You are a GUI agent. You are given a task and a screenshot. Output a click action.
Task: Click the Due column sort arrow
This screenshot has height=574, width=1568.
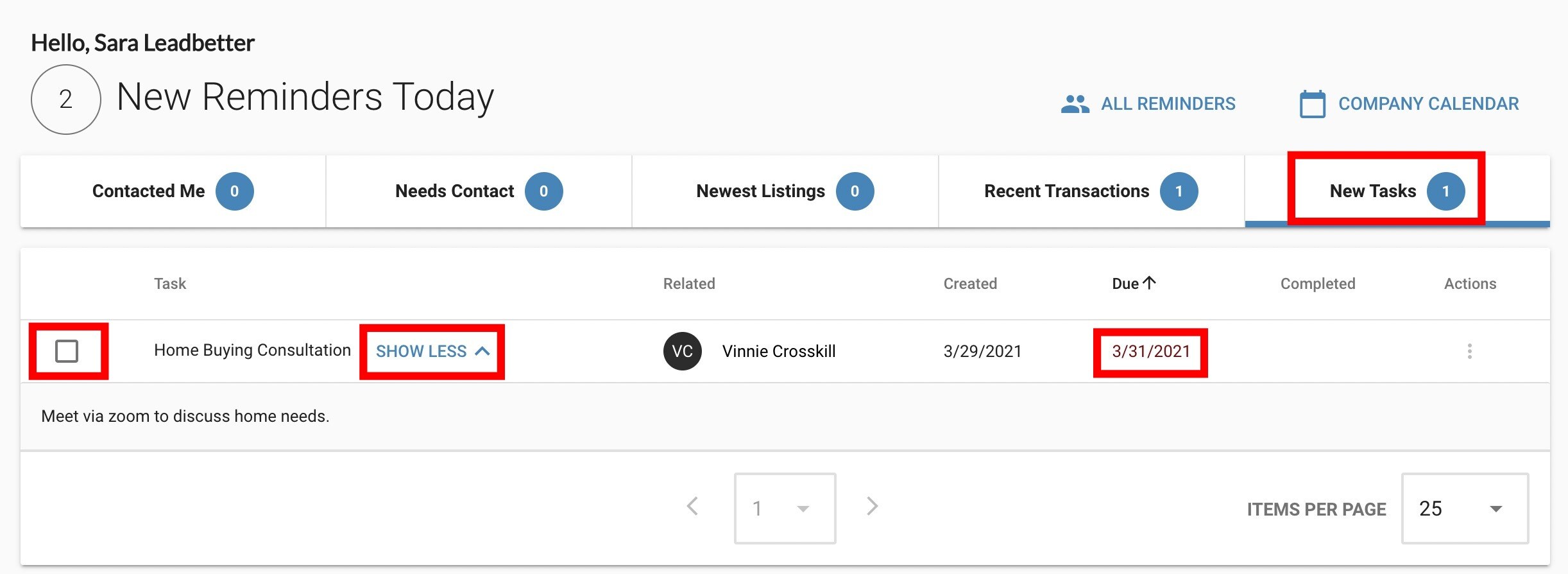point(1150,283)
